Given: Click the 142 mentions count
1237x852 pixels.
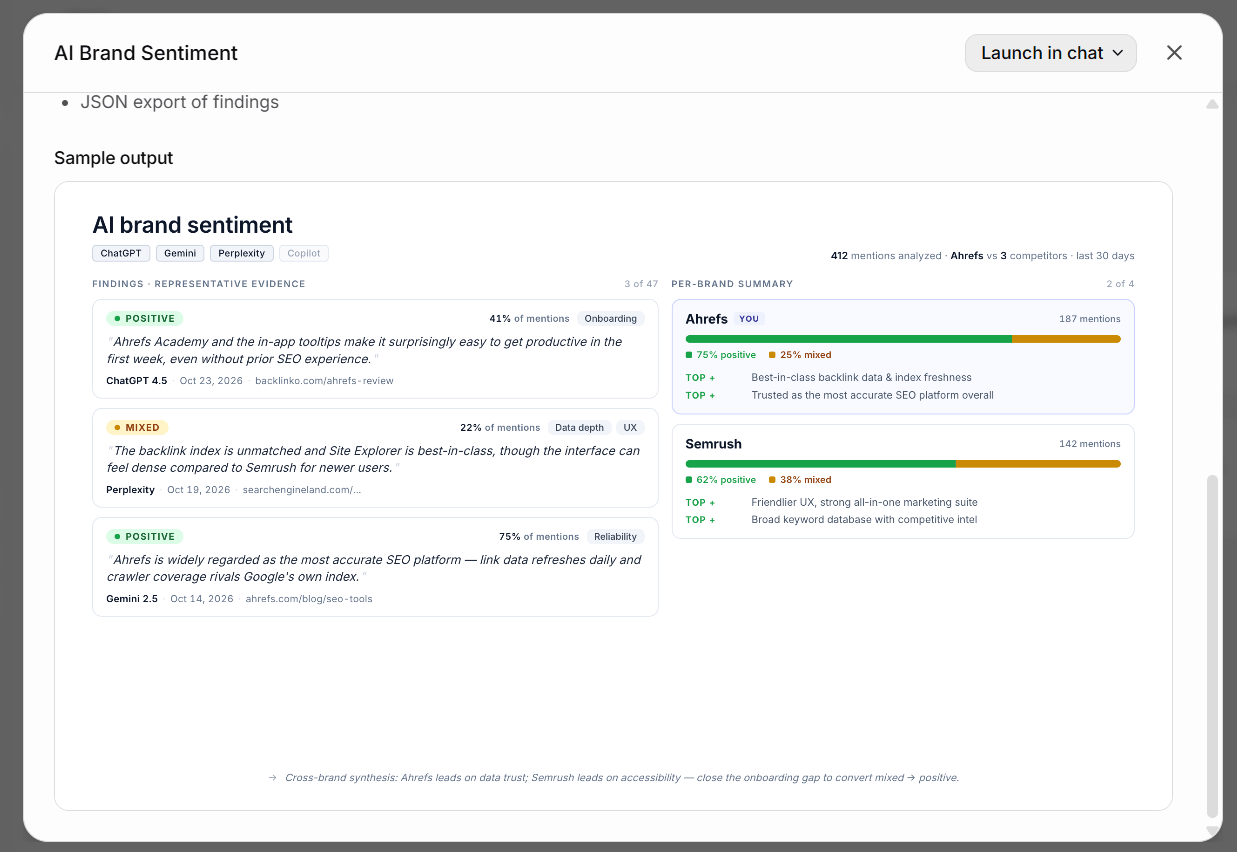Looking at the screenshot, I should coord(1090,444).
